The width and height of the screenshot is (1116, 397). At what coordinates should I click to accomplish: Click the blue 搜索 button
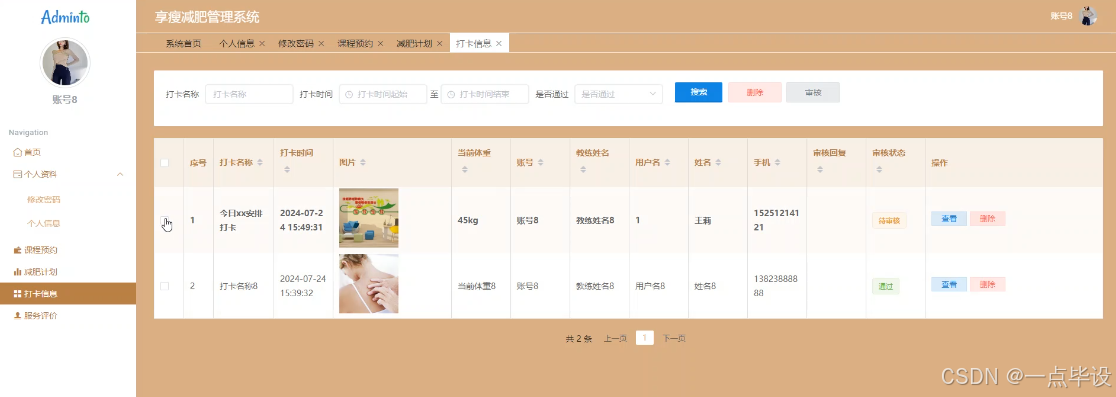tap(698, 92)
